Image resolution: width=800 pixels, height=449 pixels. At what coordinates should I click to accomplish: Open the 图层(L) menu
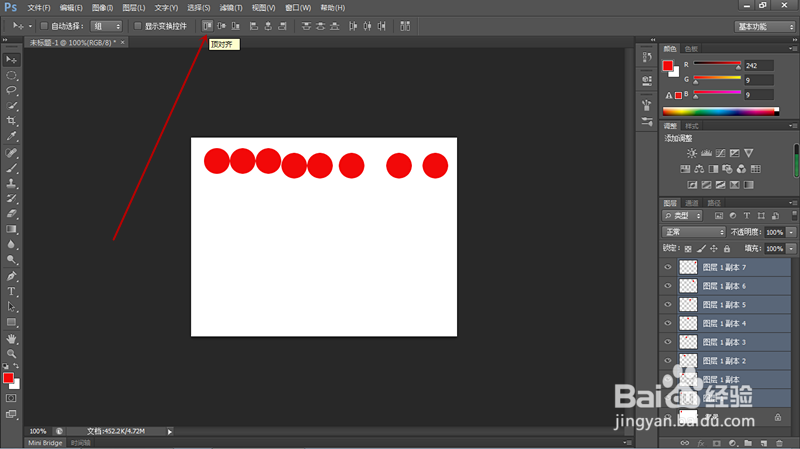pyautogui.click(x=134, y=8)
